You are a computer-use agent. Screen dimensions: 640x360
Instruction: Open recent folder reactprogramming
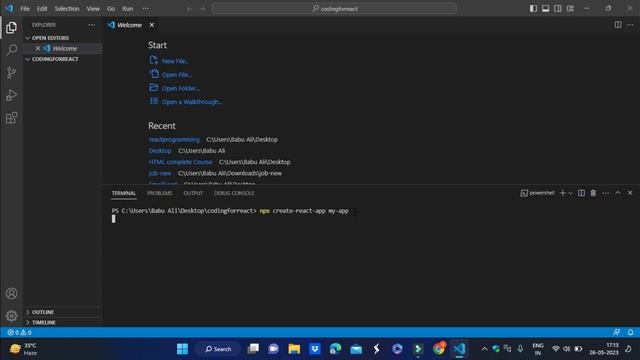tap(174, 140)
